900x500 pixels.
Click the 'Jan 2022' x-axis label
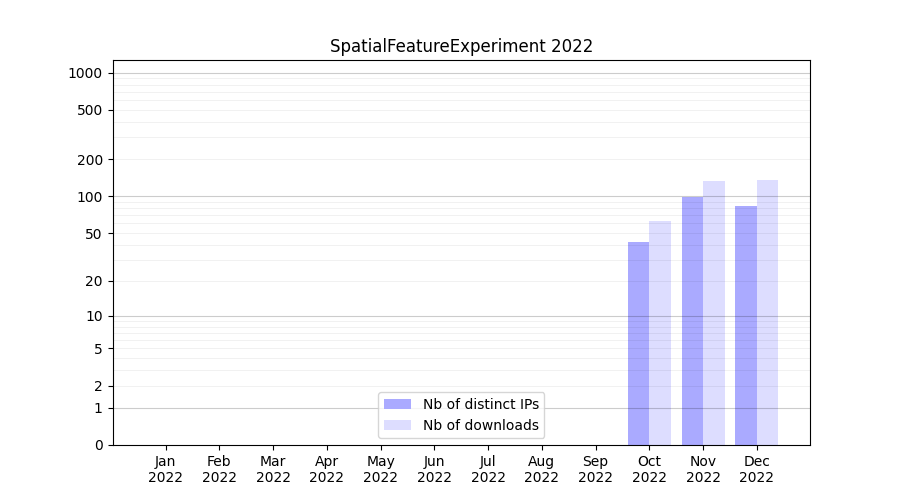(166, 469)
